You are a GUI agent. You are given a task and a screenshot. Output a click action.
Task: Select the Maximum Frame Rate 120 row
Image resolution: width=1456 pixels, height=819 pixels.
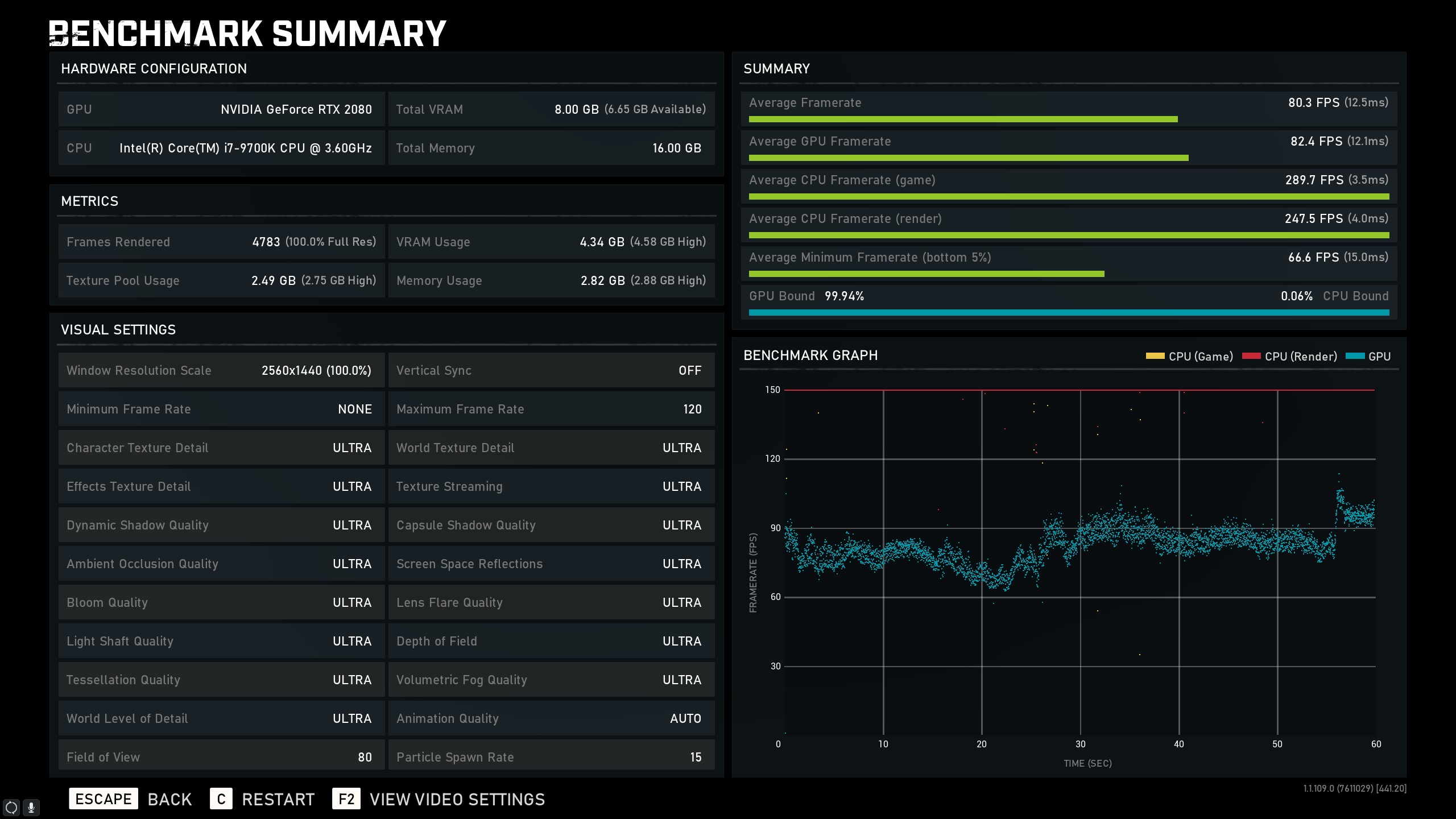[551, 409]
